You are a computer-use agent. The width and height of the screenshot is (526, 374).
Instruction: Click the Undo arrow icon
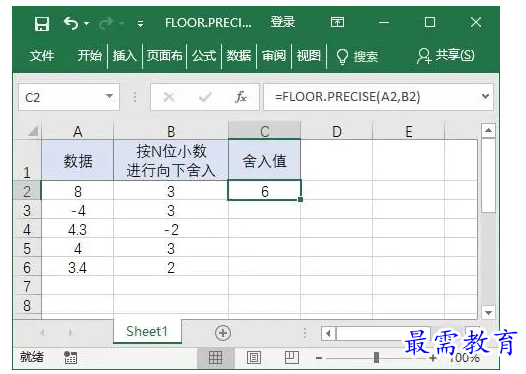(x=71, y=23)
